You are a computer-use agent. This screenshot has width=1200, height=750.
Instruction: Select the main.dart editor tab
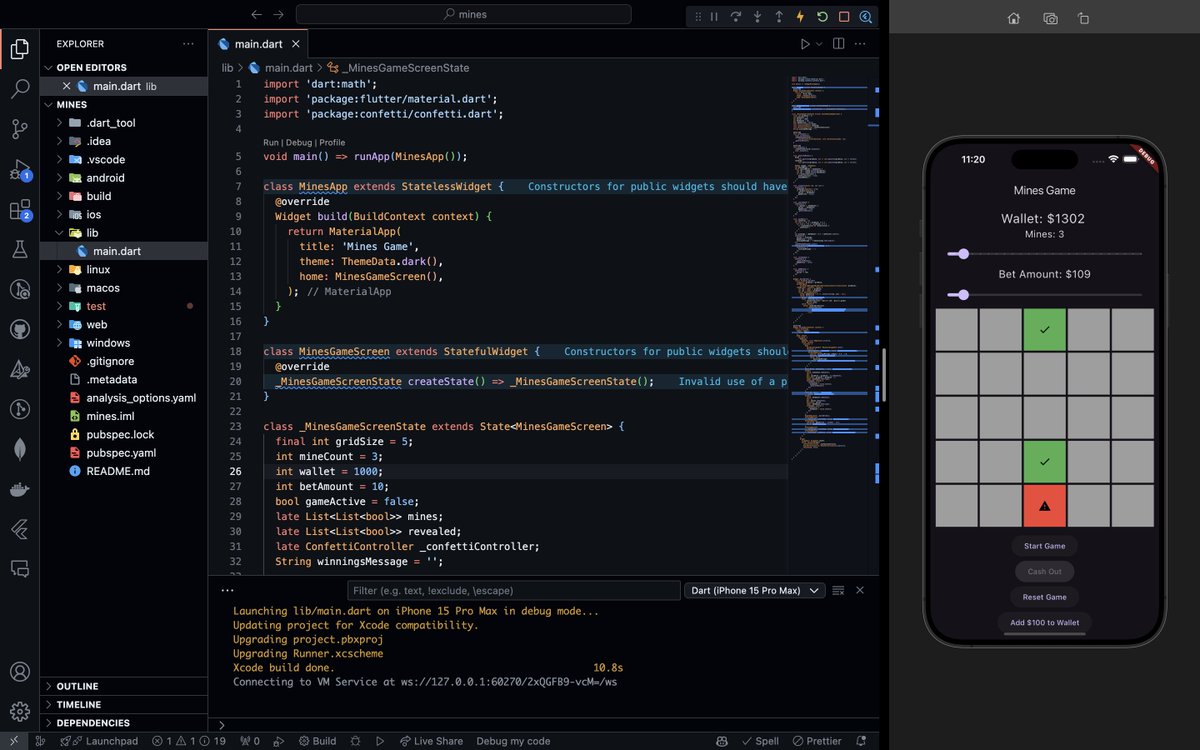point(259,44)
